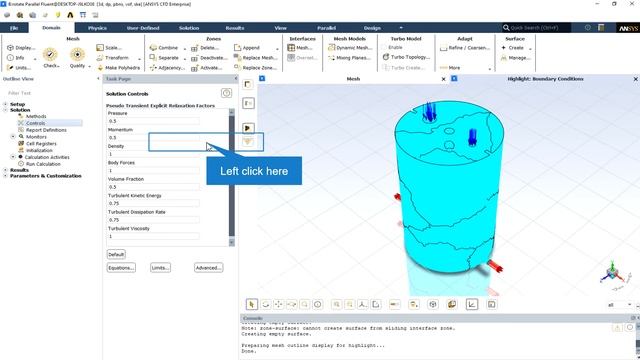640x360 pixels.
Task: Expand the Monitors tree node
Action: click(x=13, y=137)
